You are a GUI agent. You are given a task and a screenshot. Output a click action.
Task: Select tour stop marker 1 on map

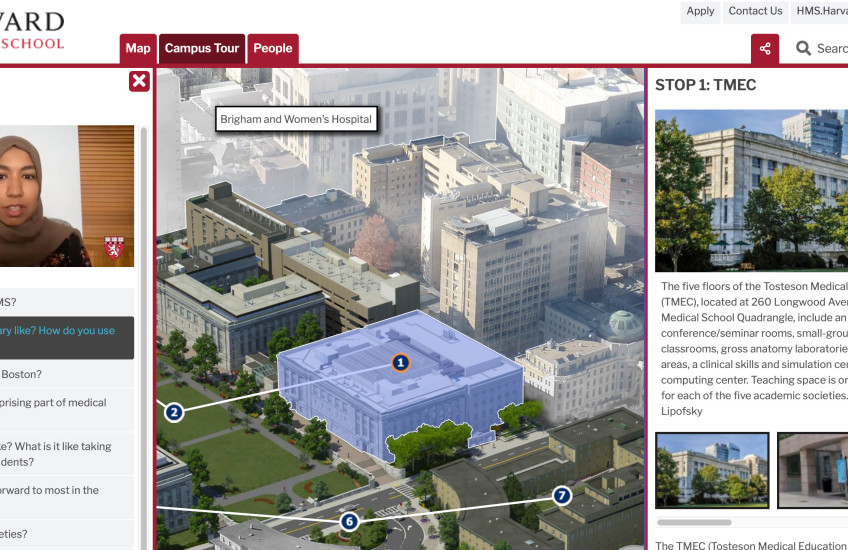point(400,362)
